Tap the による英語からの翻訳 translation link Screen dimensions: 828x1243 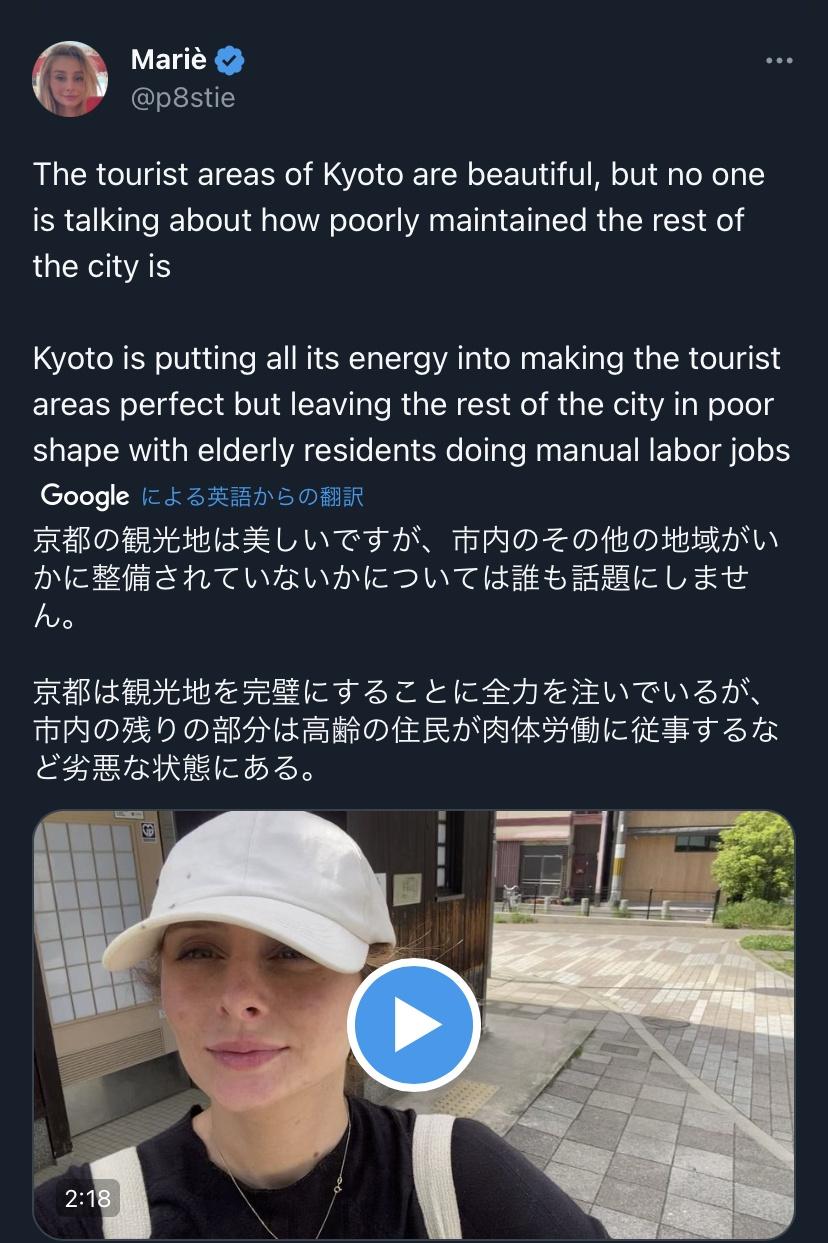tap(253, 496)
